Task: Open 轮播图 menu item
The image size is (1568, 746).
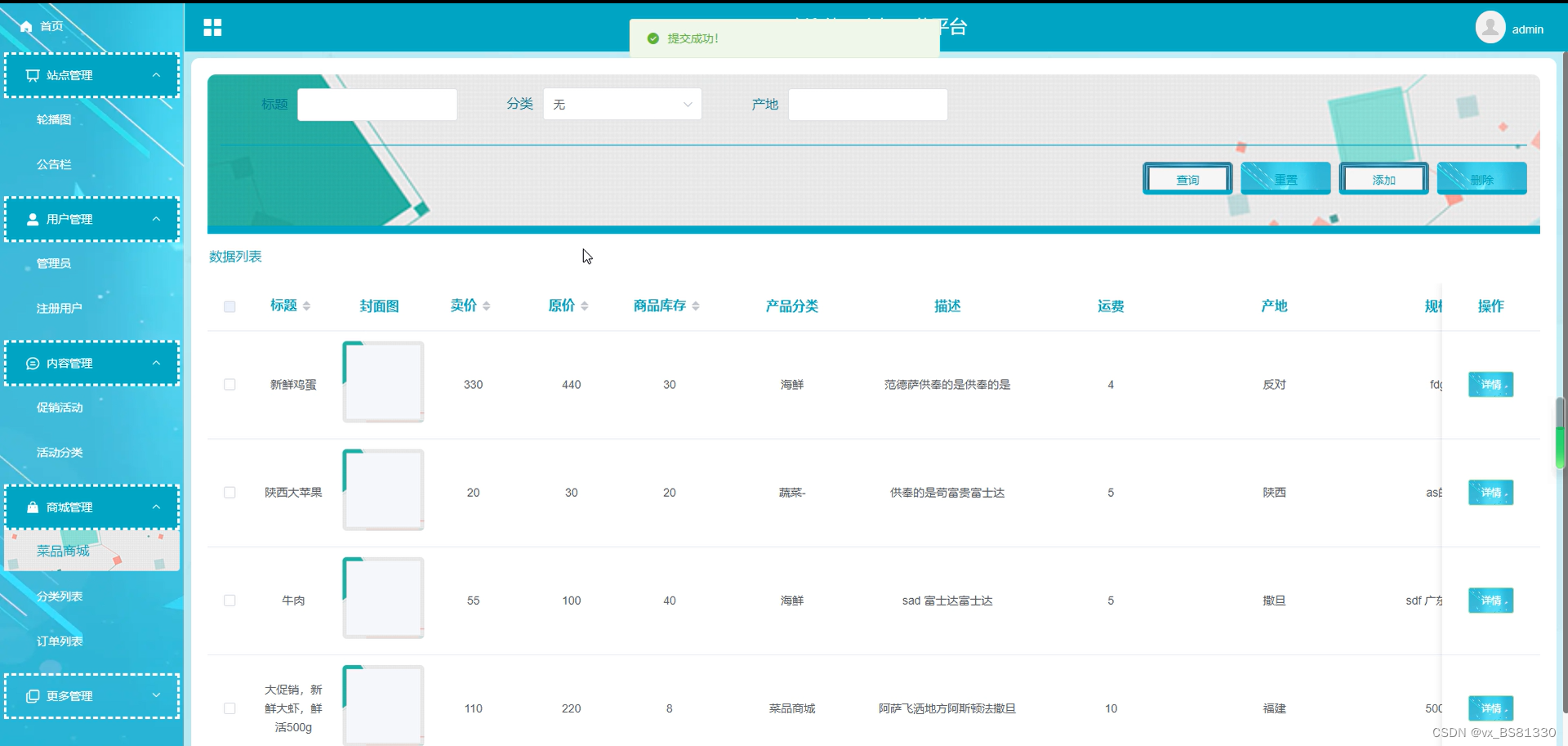Action: [x=54, y=119]
